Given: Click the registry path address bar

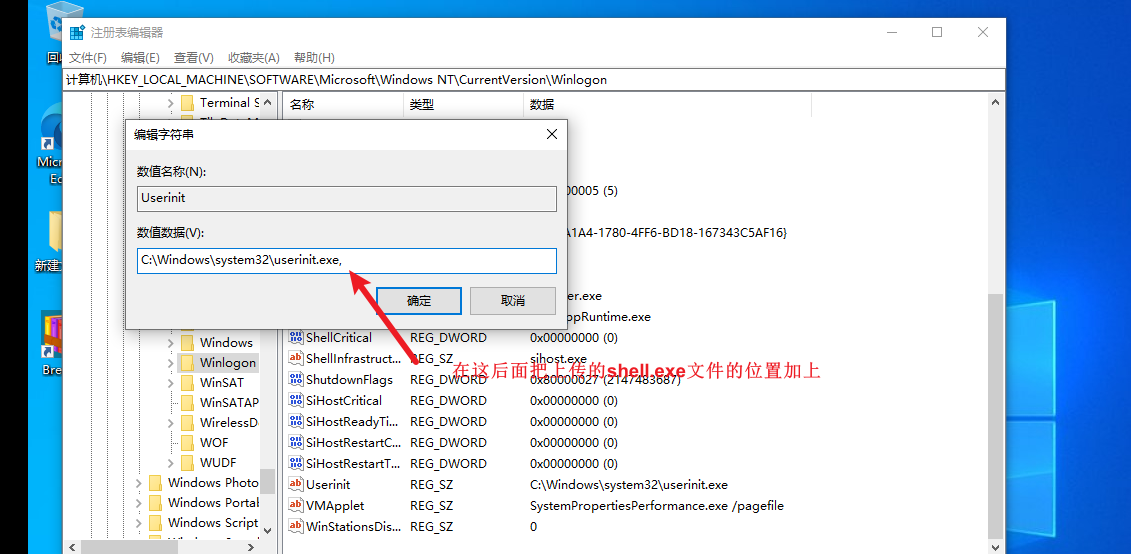Looking at the screenshot, I should click(534, 80).
